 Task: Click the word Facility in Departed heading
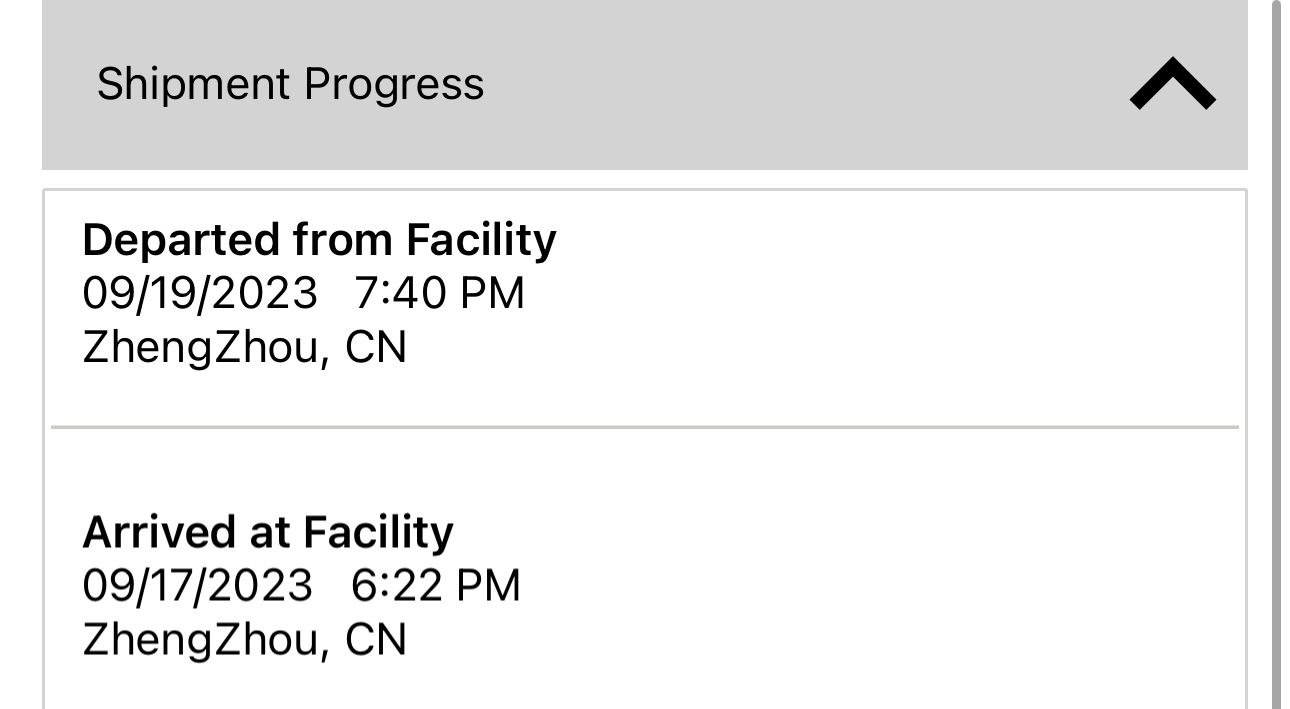click(481, 240)
